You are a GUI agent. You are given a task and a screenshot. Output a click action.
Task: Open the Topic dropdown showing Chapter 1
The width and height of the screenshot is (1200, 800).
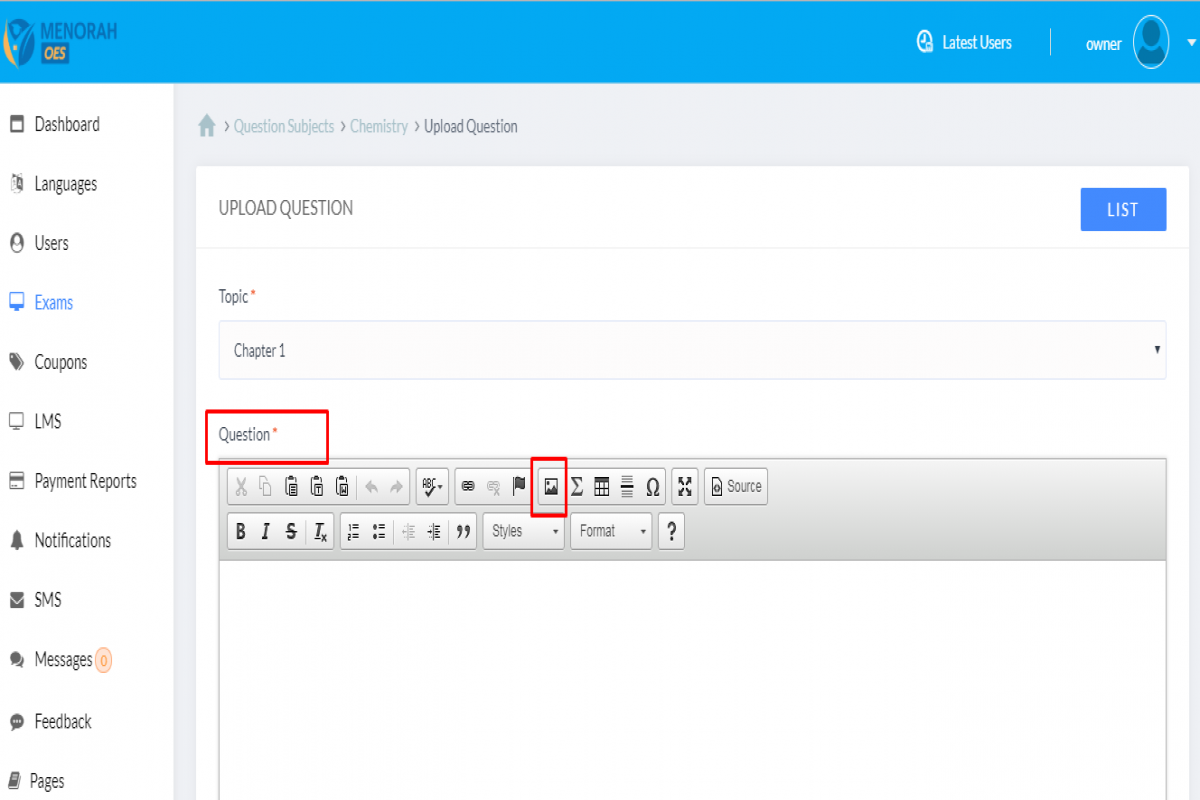coord(692,350)
